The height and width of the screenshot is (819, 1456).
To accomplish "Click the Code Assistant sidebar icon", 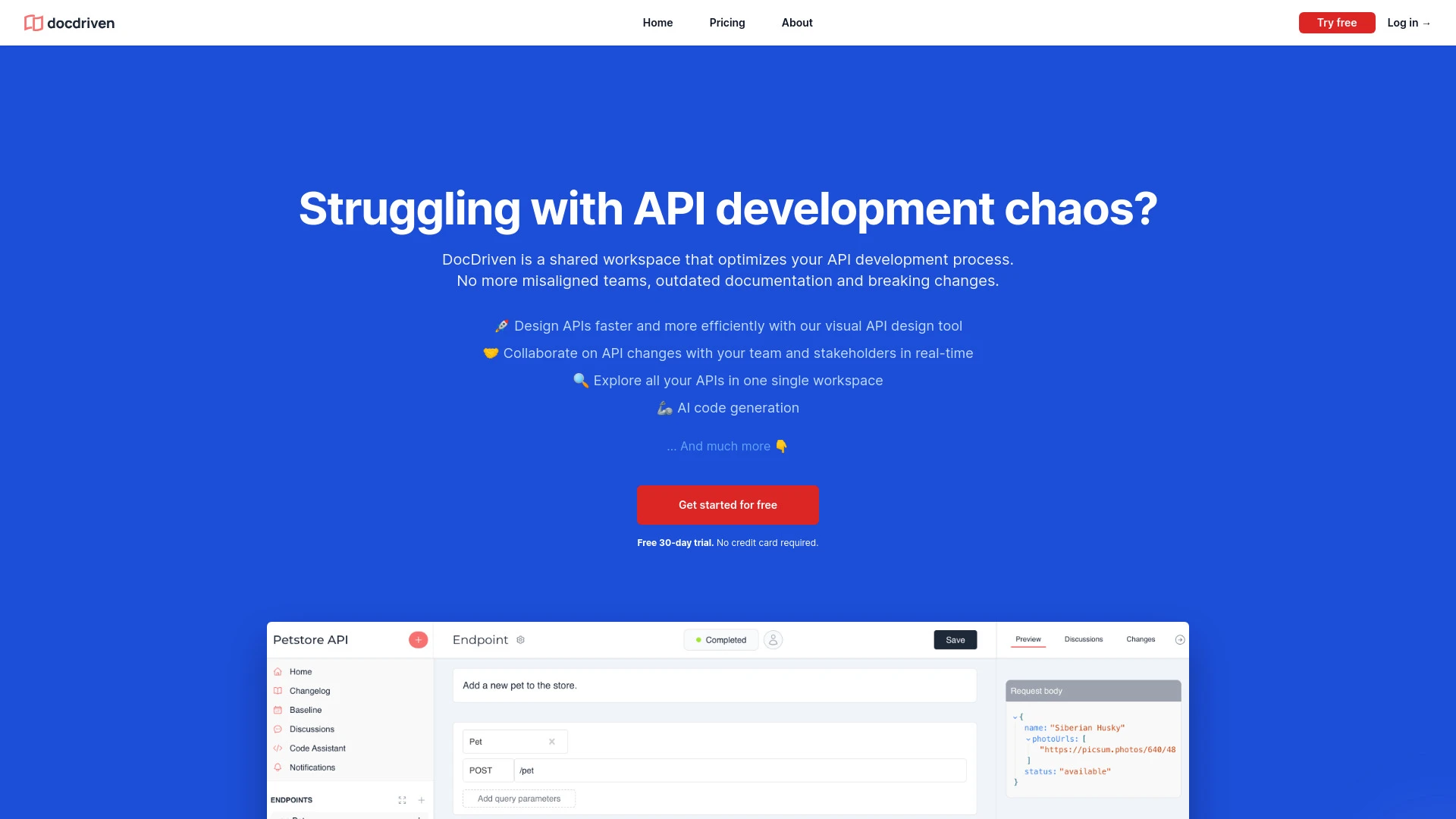I will coord(278,748).
